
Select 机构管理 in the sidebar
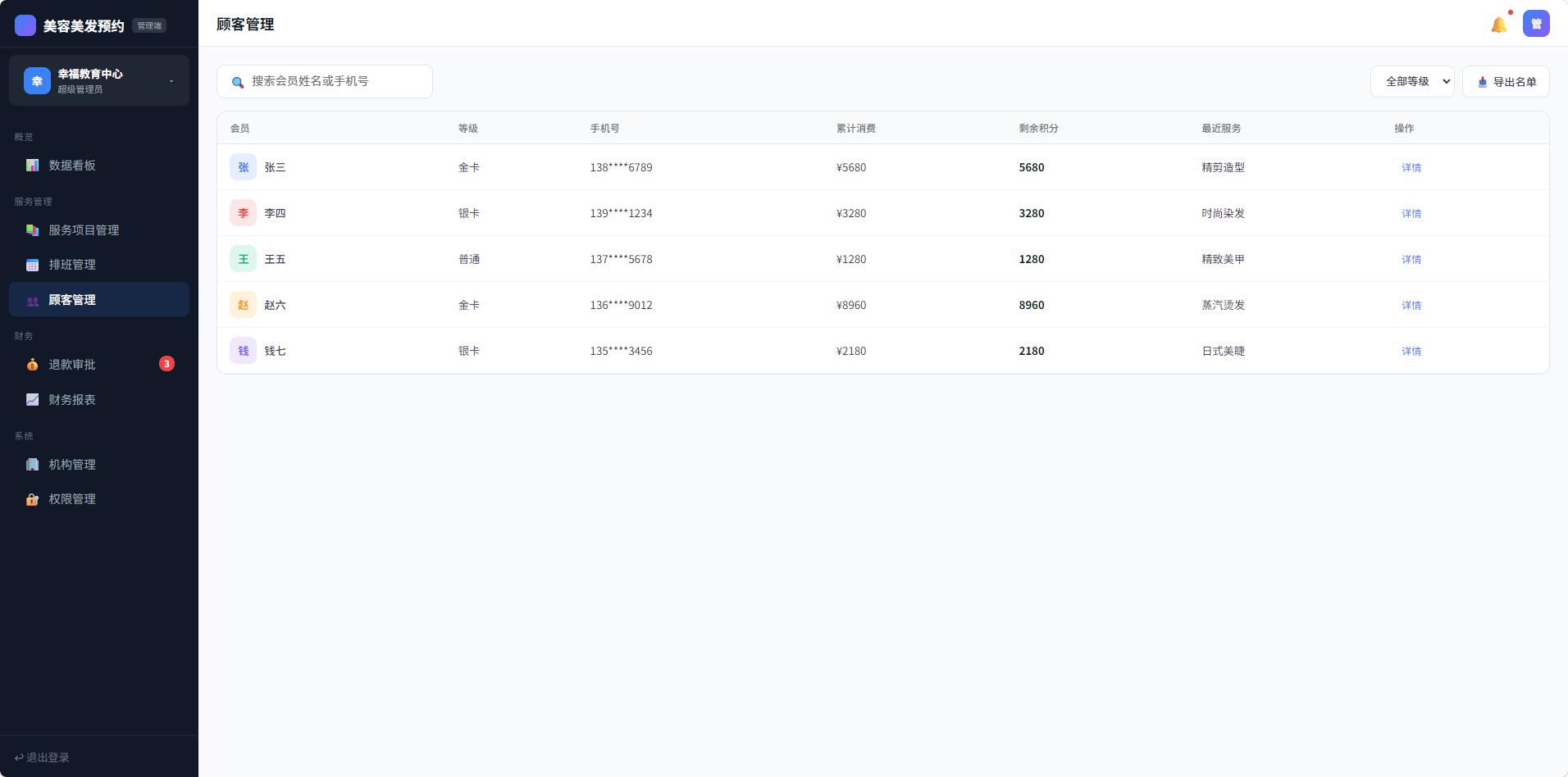click(72, 465)
